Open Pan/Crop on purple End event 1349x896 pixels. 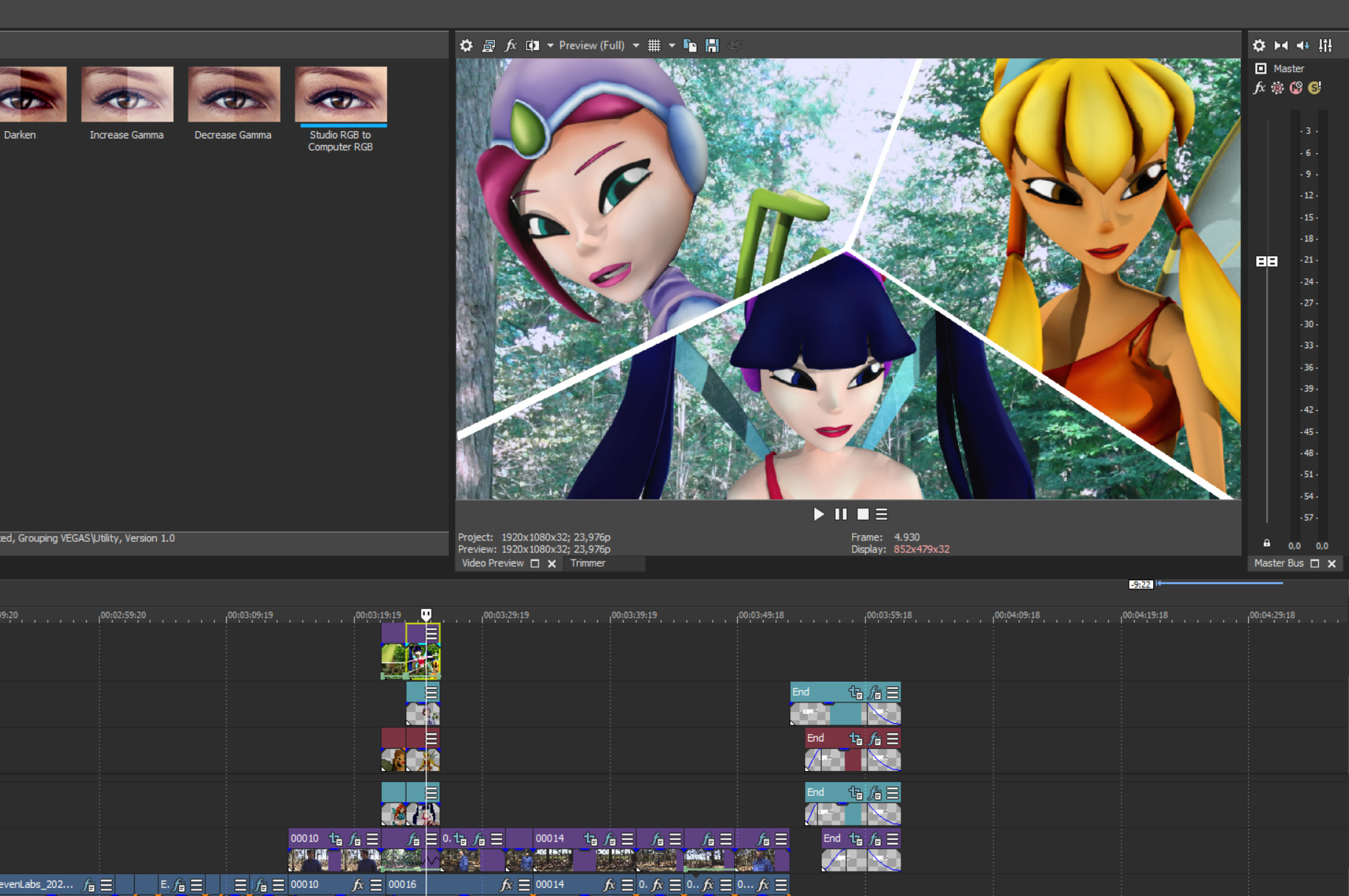(856, 839)
